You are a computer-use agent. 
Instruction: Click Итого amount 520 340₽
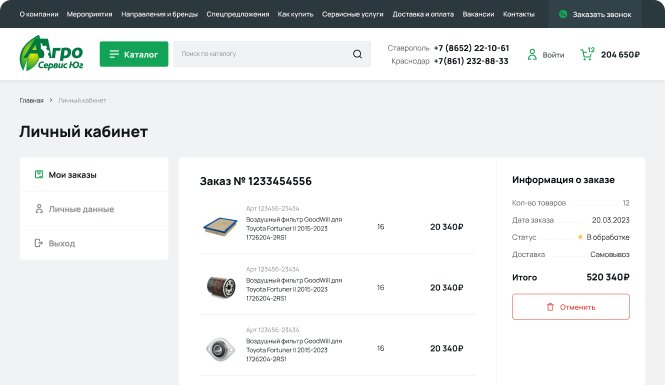[608, 277]
